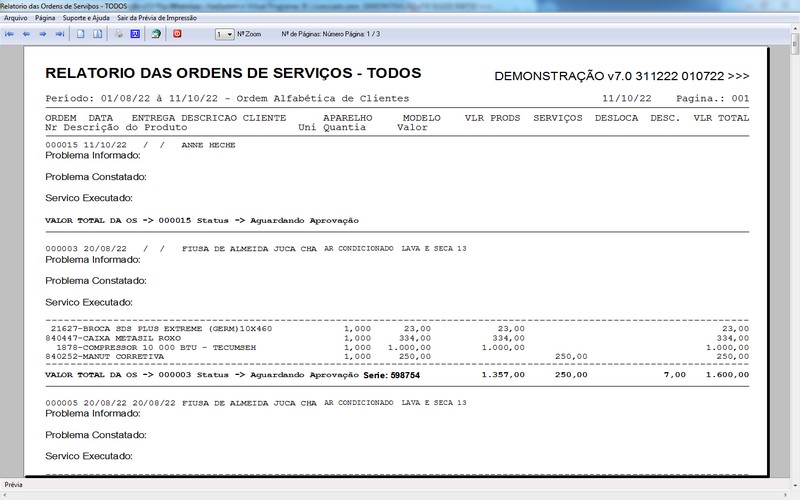Click the 840252-MANUT CORRETIVA item
Viewport: 800px width, 500px height.
click(105, 357)
